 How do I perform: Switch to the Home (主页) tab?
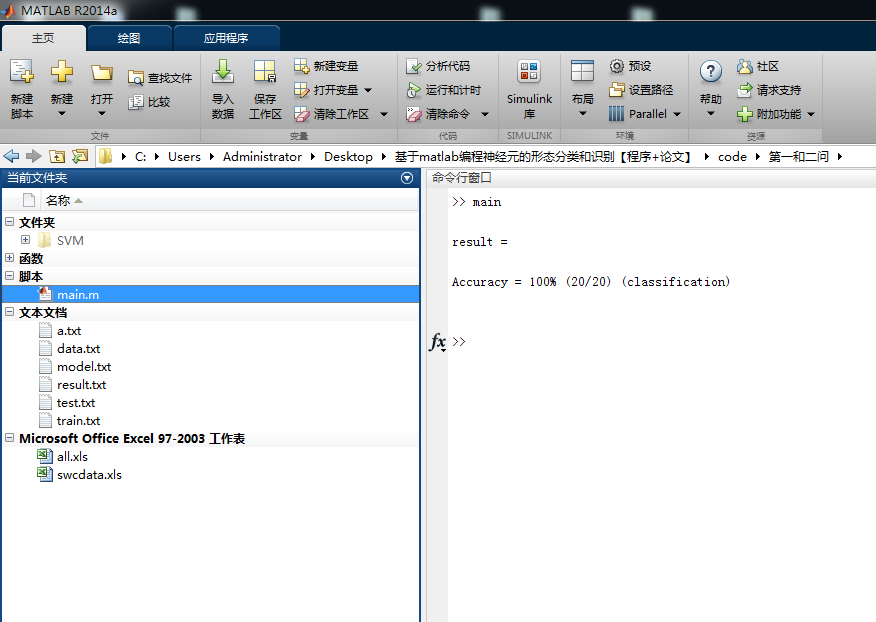[x=43, y=38]
